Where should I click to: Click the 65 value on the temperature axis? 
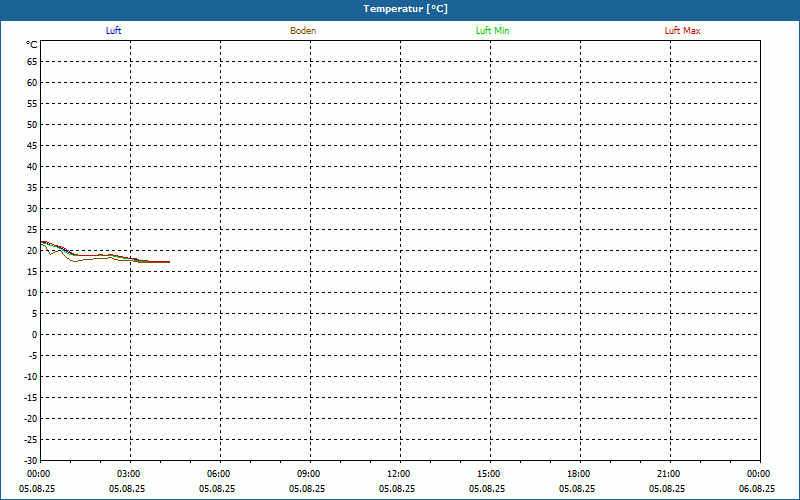[32, 62]
